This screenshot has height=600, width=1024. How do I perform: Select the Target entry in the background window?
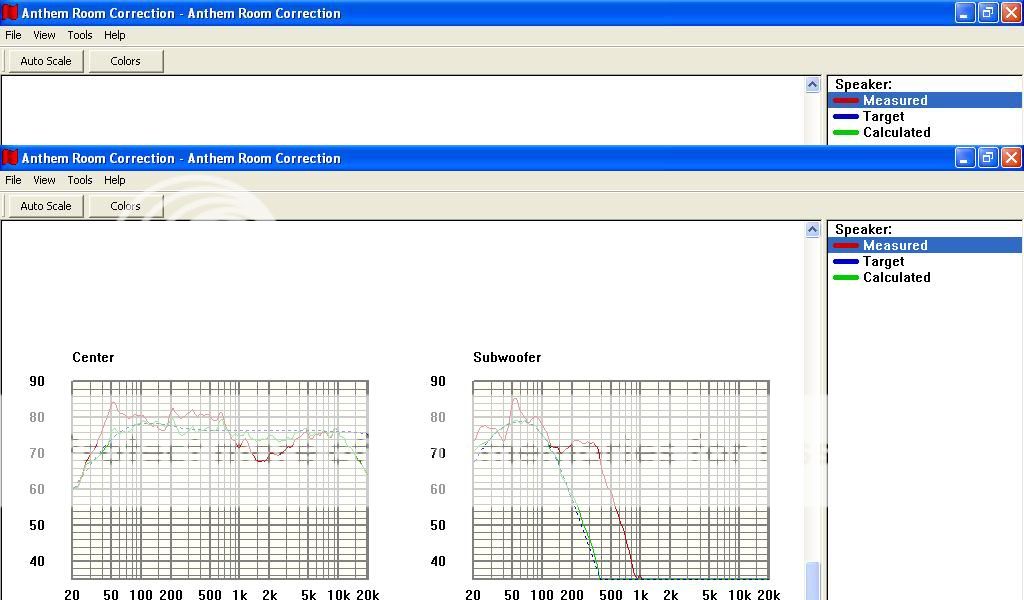click(925, 116)
